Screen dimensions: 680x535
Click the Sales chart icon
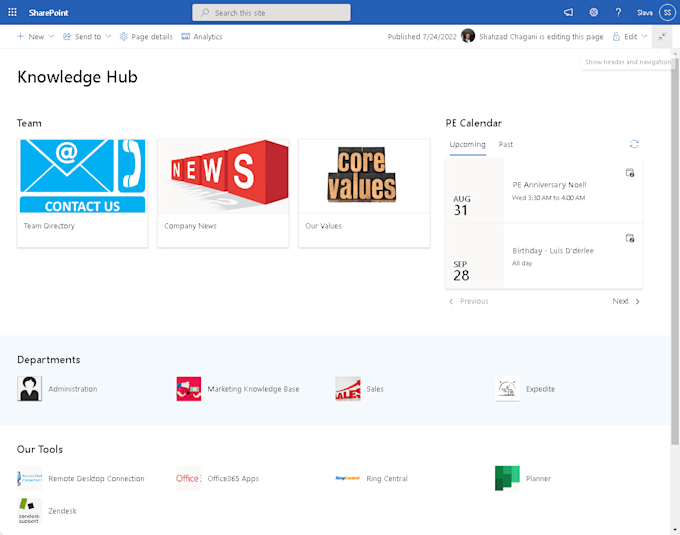pos(348,389)
